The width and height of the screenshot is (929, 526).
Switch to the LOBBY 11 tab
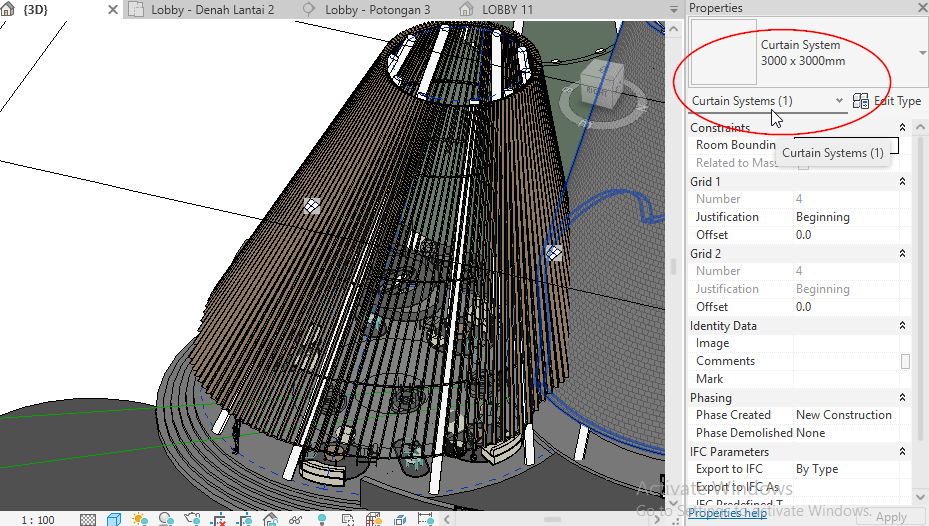507,9
